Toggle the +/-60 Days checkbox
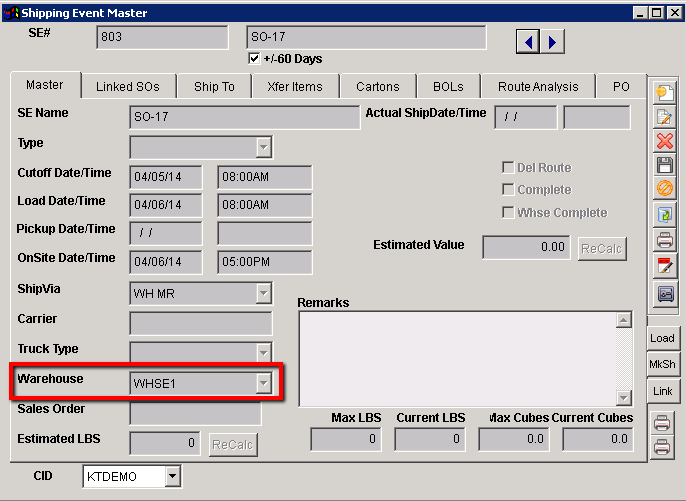Viewport: 686px width, 501px height. point(253,59)
